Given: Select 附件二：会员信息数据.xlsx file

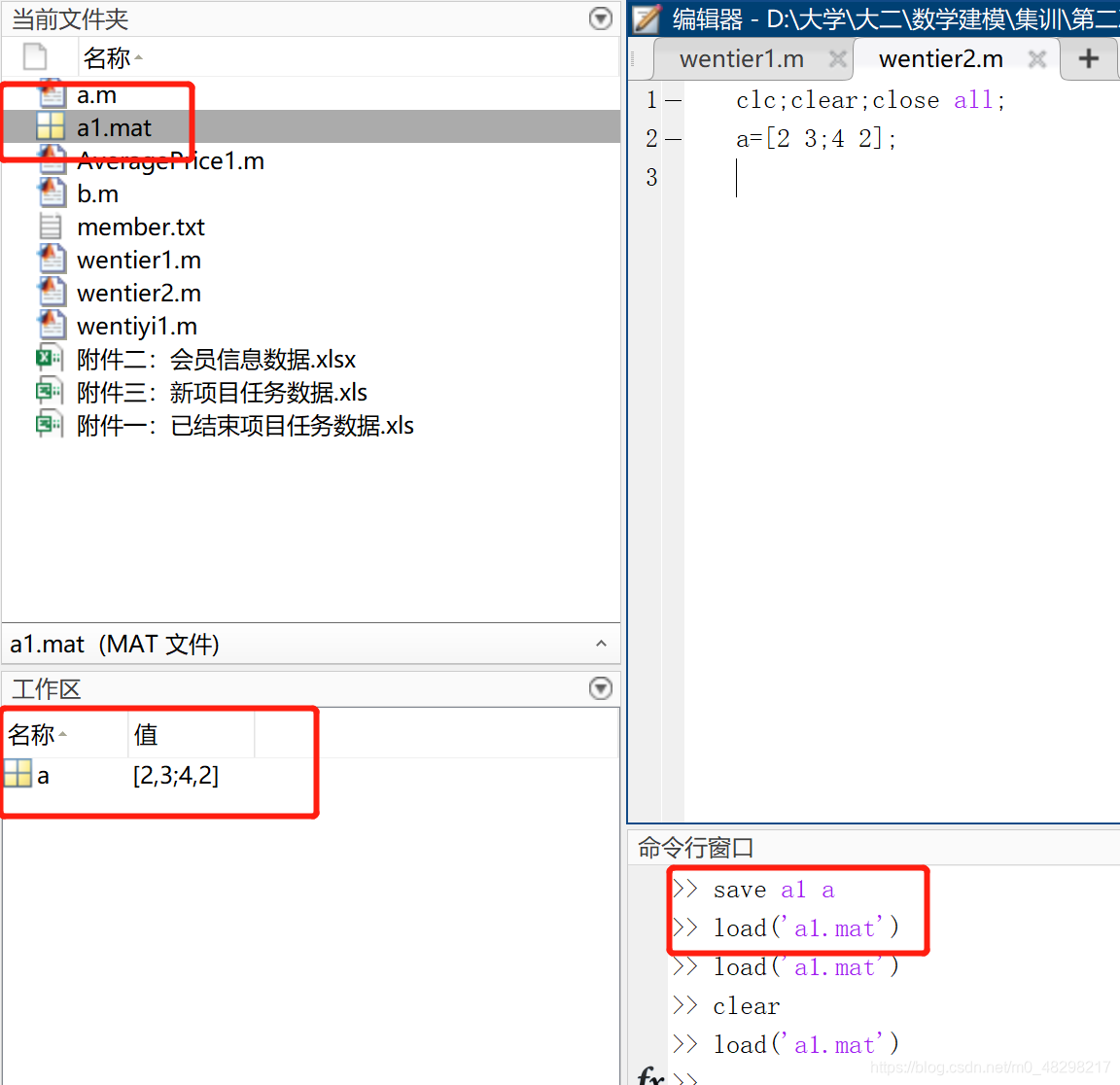Looking at the screenshot, I should (217, 360).
